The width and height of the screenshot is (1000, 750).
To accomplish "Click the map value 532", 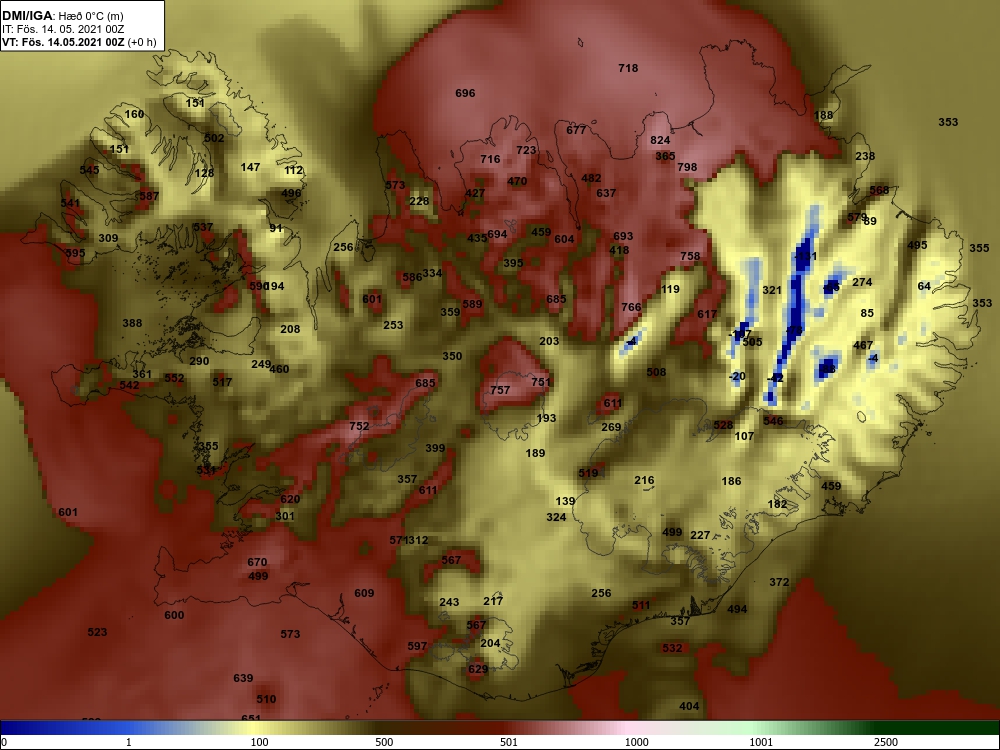I will pyautogui.click(x=672, y=648).
